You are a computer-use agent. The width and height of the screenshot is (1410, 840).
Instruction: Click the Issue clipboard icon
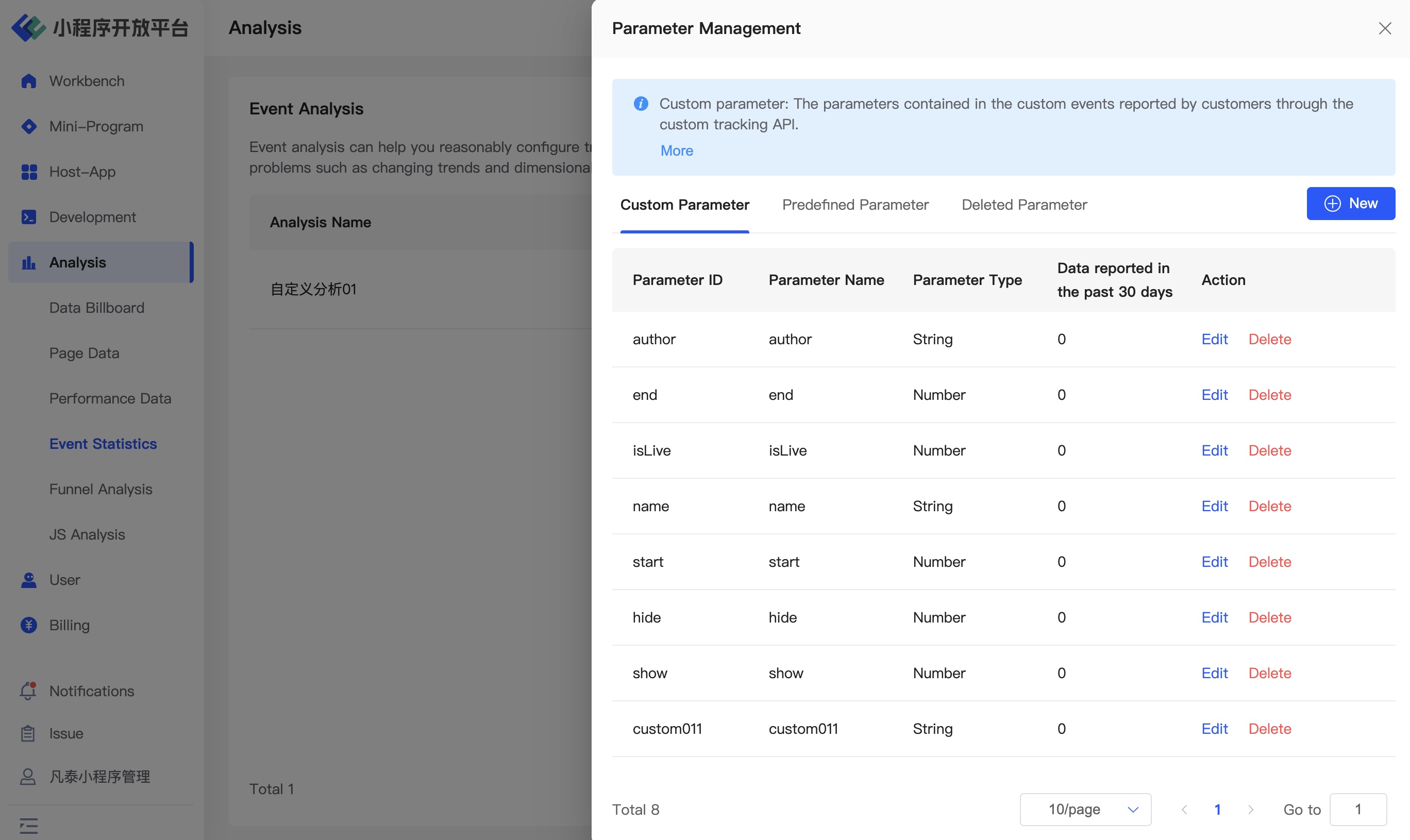pos(28,734)
